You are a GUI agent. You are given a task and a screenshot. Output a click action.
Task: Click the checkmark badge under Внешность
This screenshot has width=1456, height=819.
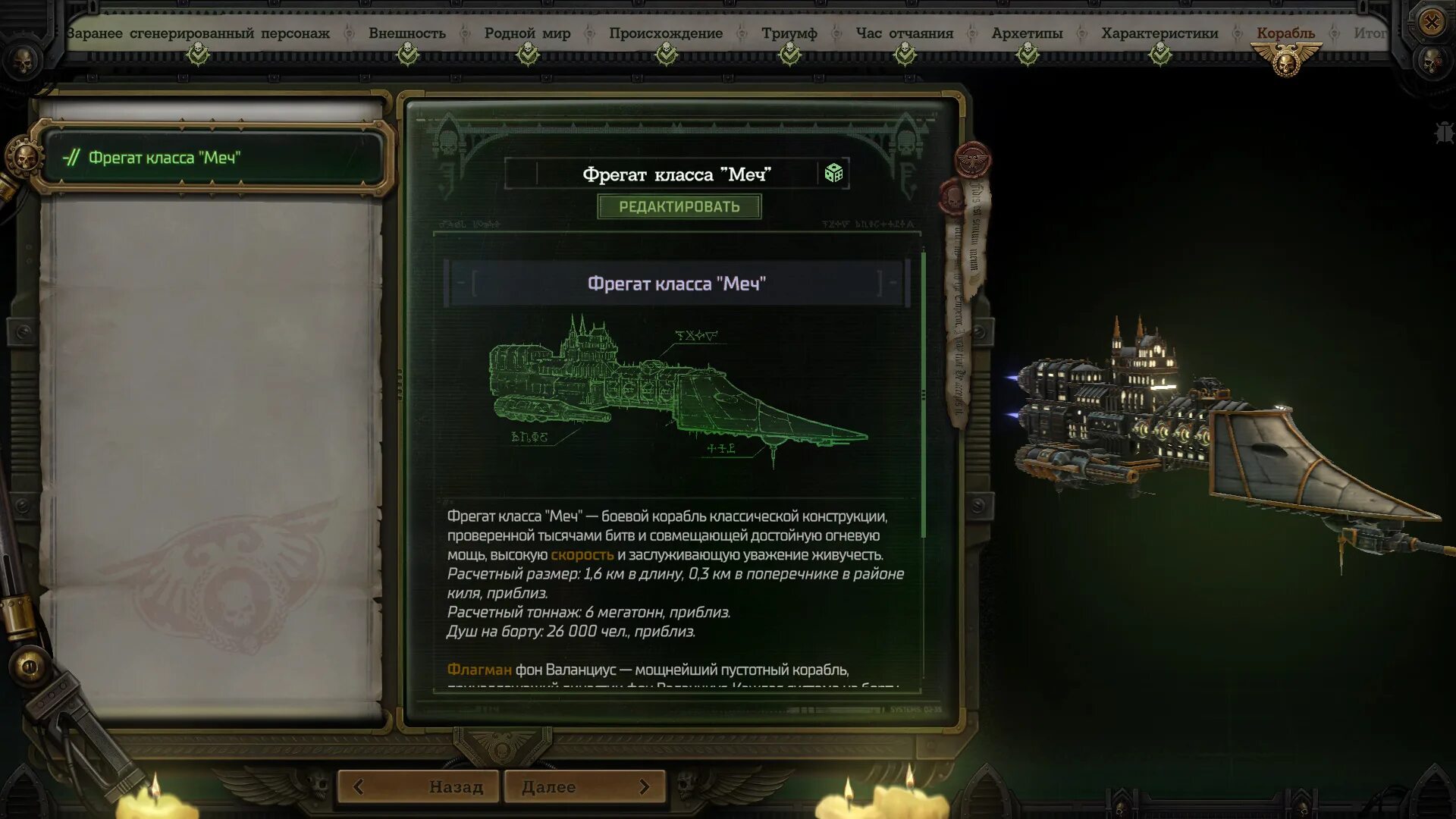pyautogui.click(x=408, y=55)
